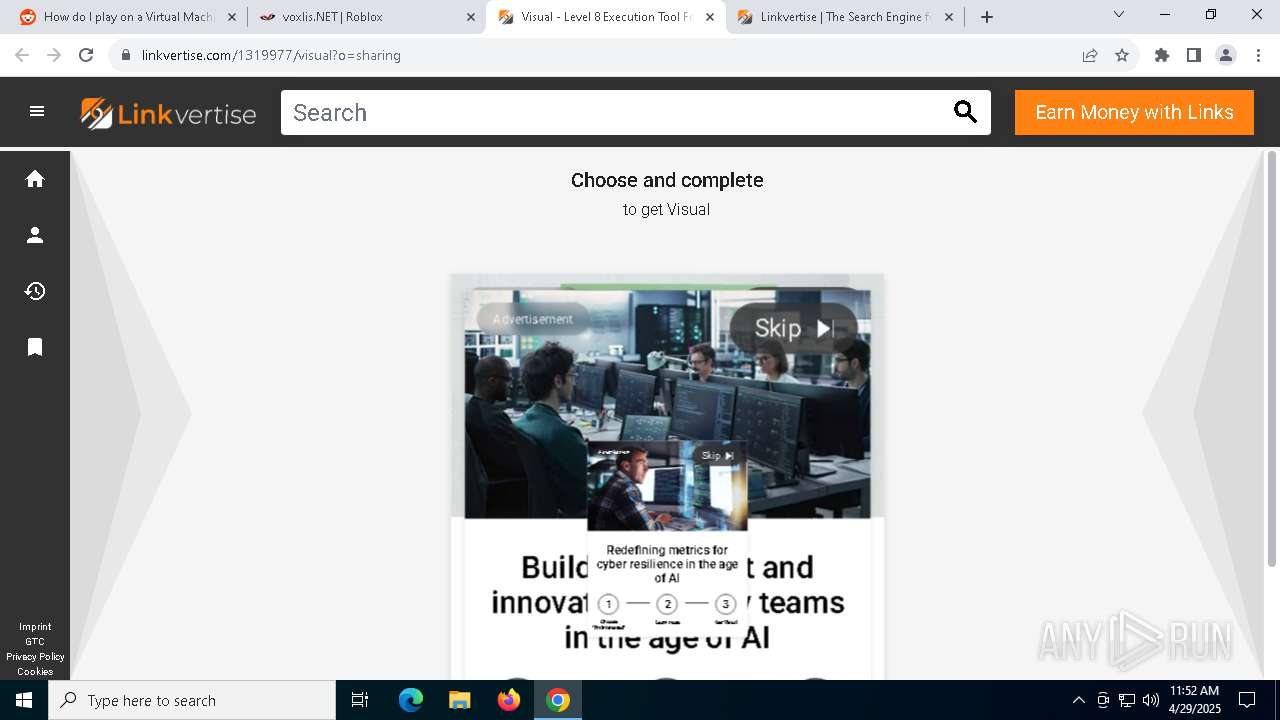Open volume control in system tray
Image resolution: width=1280 pixels, height=720 pixels.
1151,700
